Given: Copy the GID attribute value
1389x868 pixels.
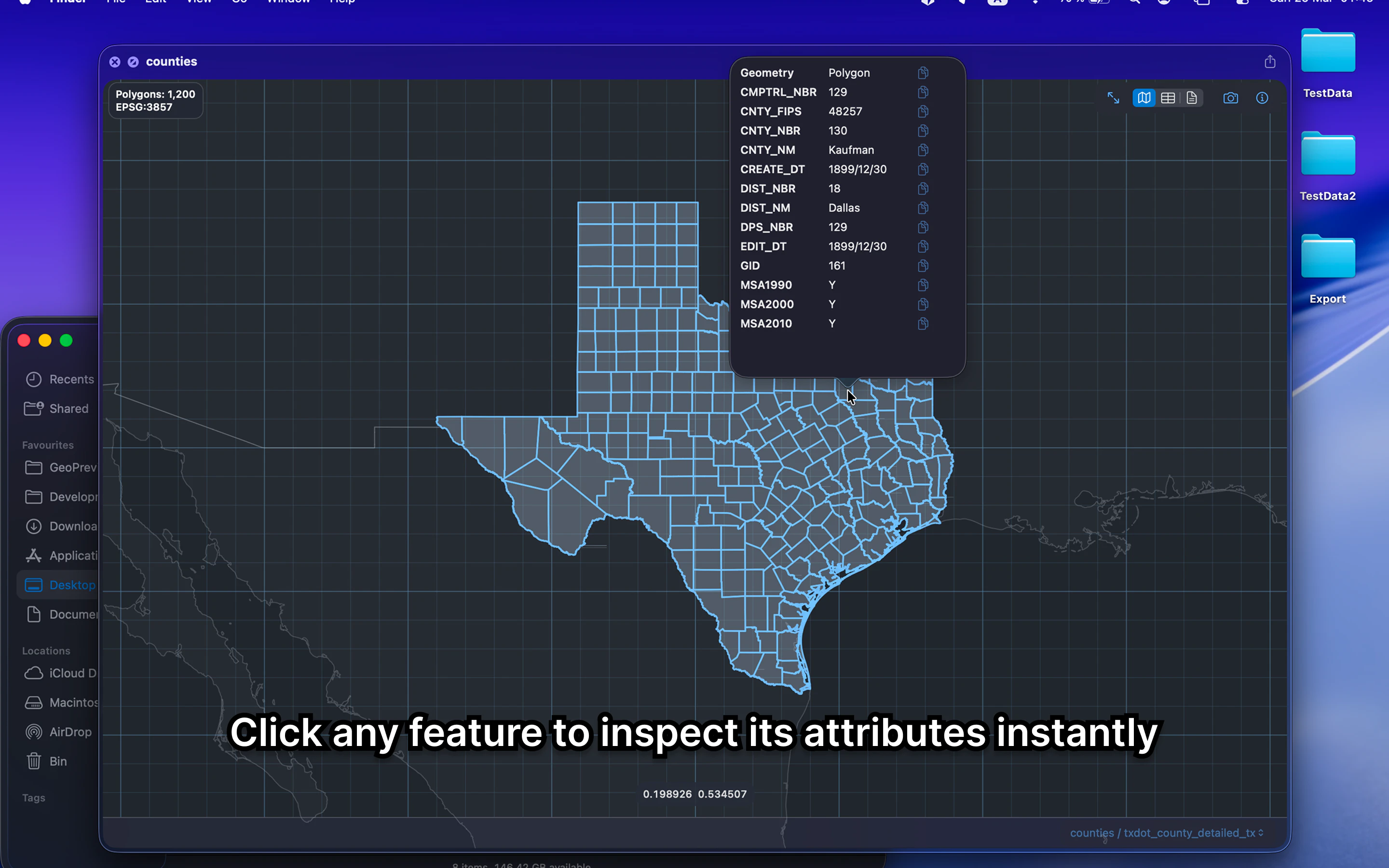Looking at the screenshot, I should tap(922, 266).
